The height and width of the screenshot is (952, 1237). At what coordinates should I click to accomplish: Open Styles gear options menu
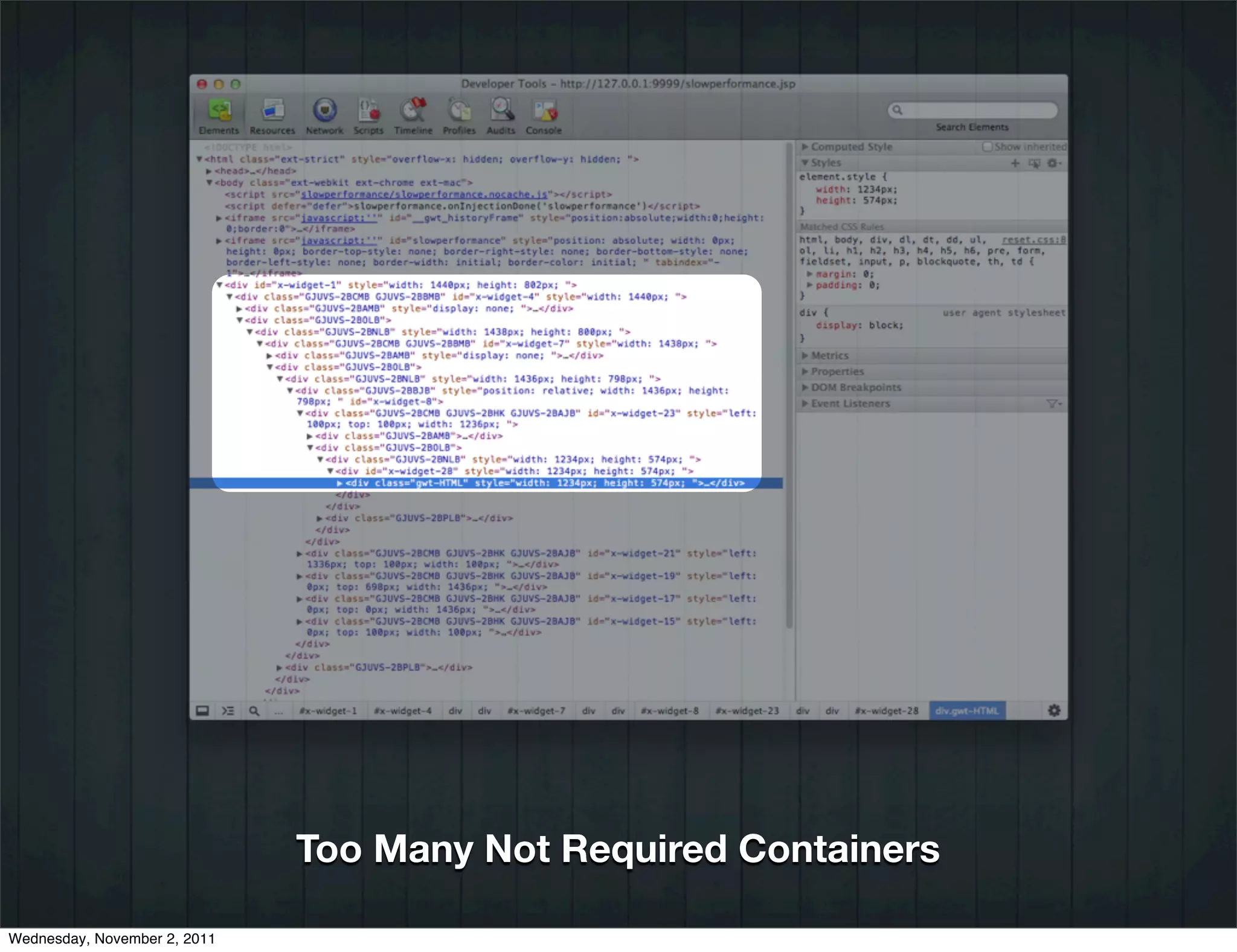click(x=1054, y=163)
